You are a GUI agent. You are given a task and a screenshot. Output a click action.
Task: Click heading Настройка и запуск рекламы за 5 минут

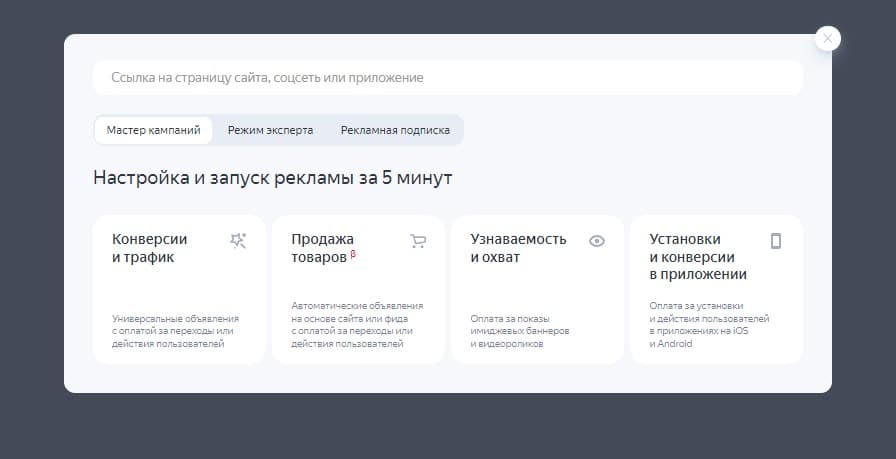point(273,178)
